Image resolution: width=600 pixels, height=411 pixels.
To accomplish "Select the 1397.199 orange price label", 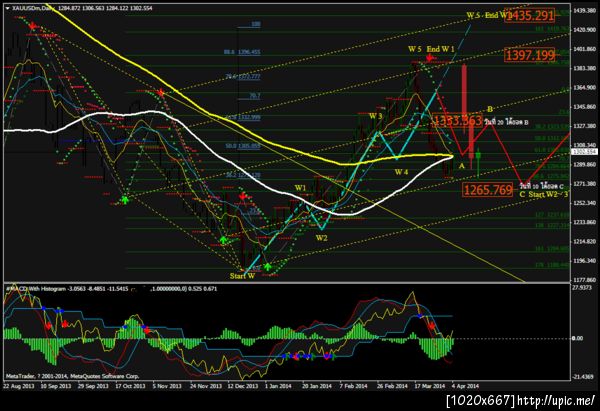I will click(530, 55).
